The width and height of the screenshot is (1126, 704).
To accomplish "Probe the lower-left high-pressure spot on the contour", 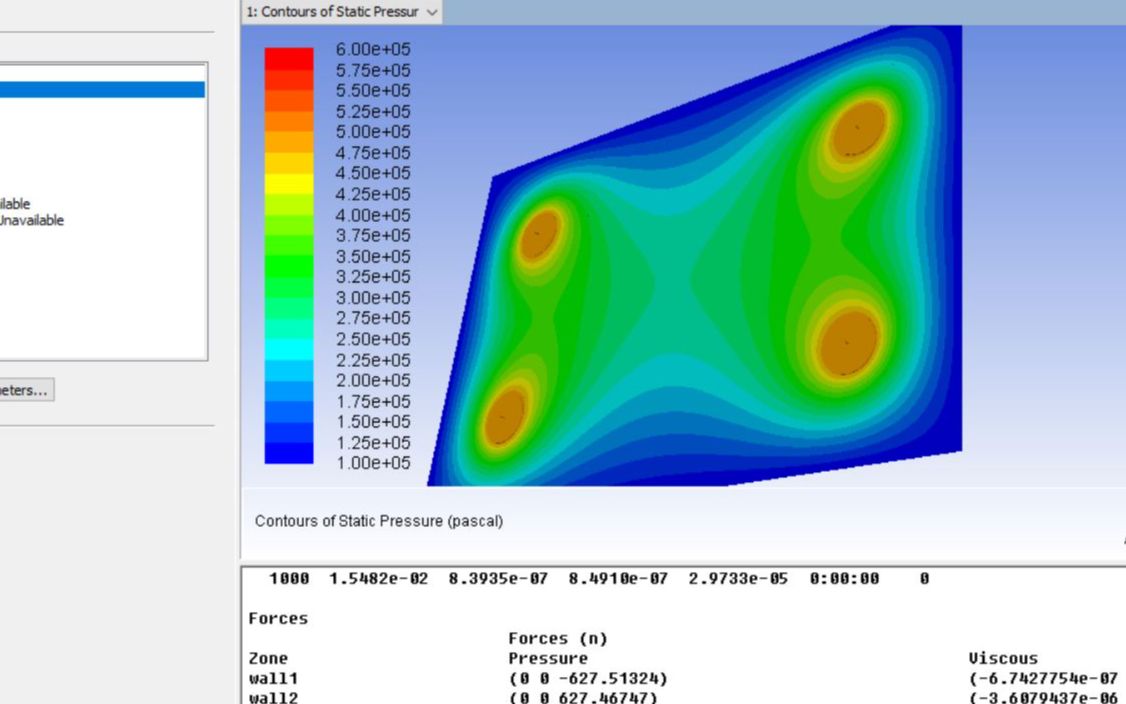I will tap(505, 415).
